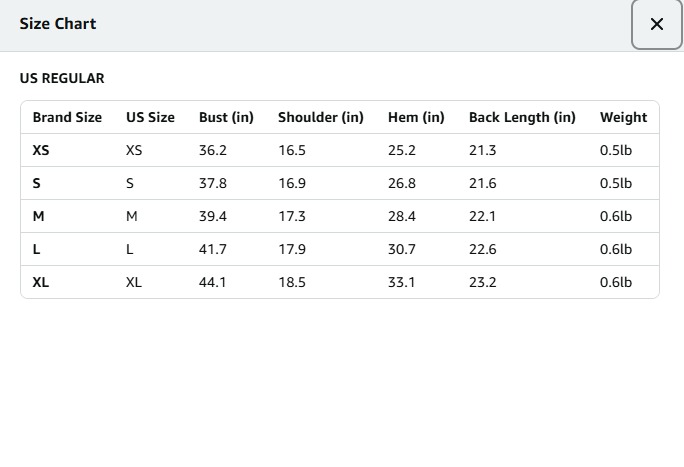Select the Brand Size column header
This screenshot has height=467, width=684.
[x=67, y=117]
